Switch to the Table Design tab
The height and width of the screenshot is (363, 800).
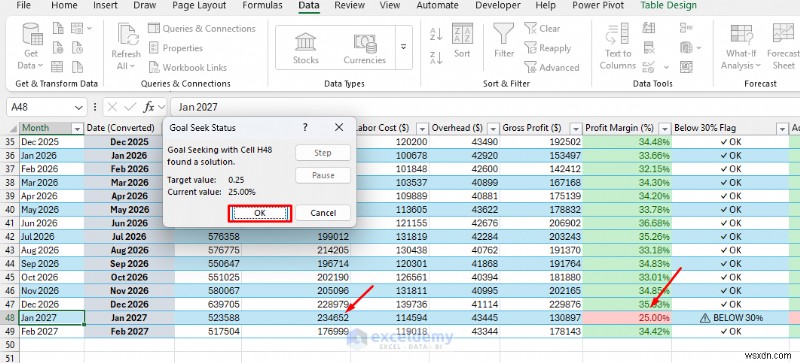pos(668,6)
